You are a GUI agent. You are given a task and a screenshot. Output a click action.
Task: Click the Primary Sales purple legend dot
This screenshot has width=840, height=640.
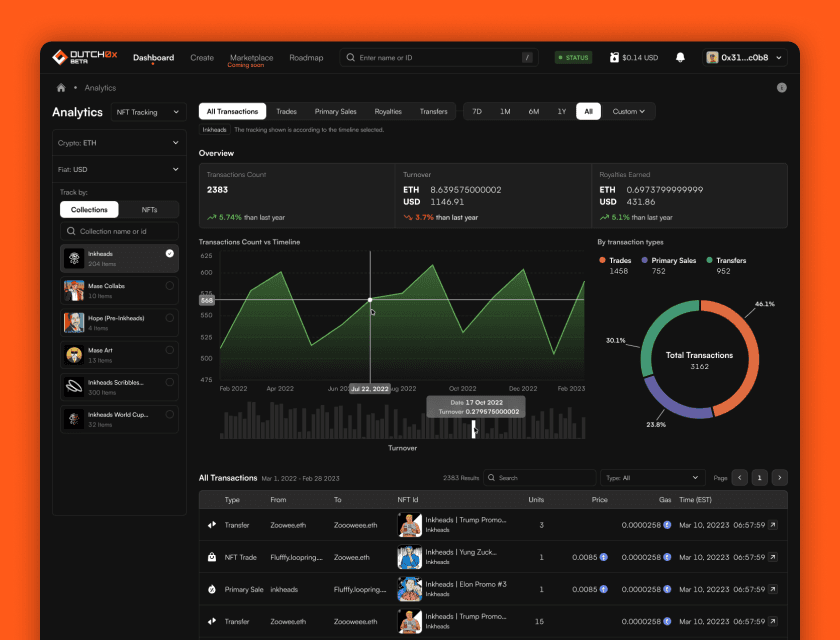click(644, 260)
